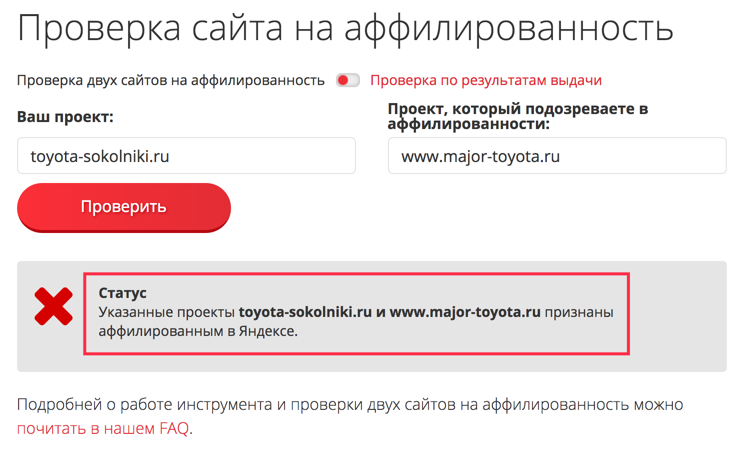Focus the suspected affiliated project input field
740x452 pixels.
click(x=557, y=156)
